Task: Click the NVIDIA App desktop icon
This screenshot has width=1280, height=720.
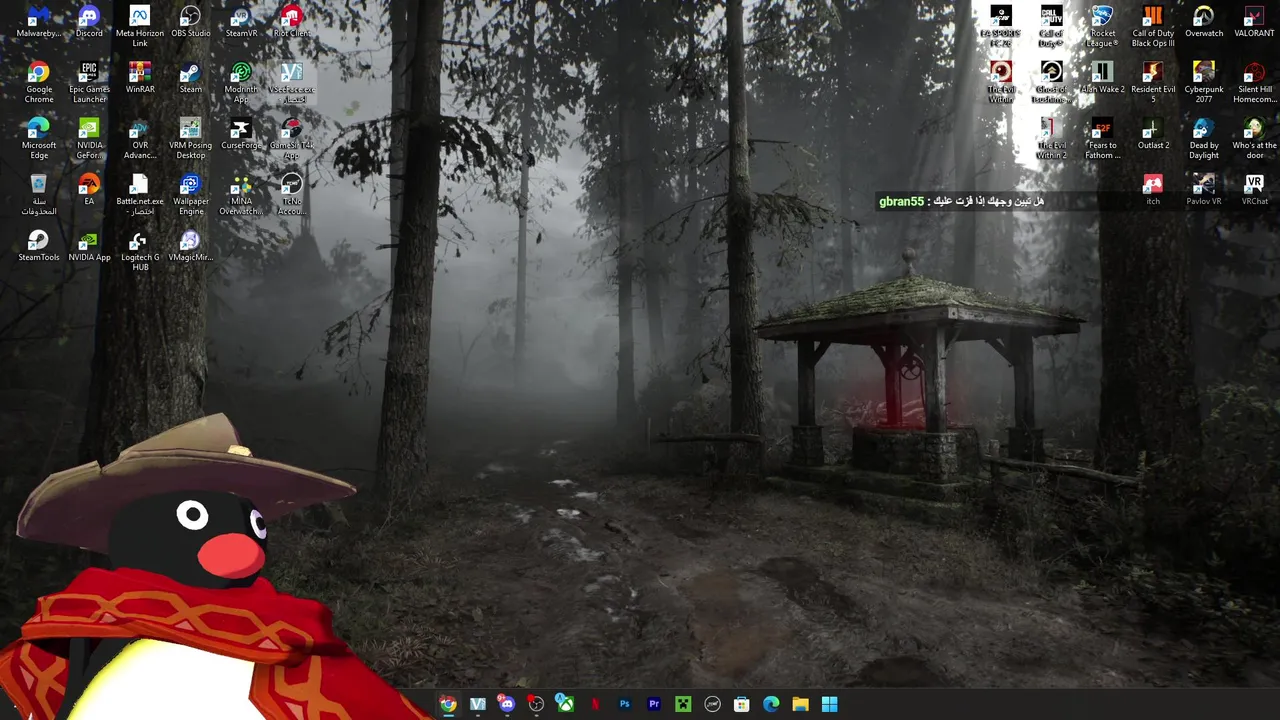Action: (89, 246)
